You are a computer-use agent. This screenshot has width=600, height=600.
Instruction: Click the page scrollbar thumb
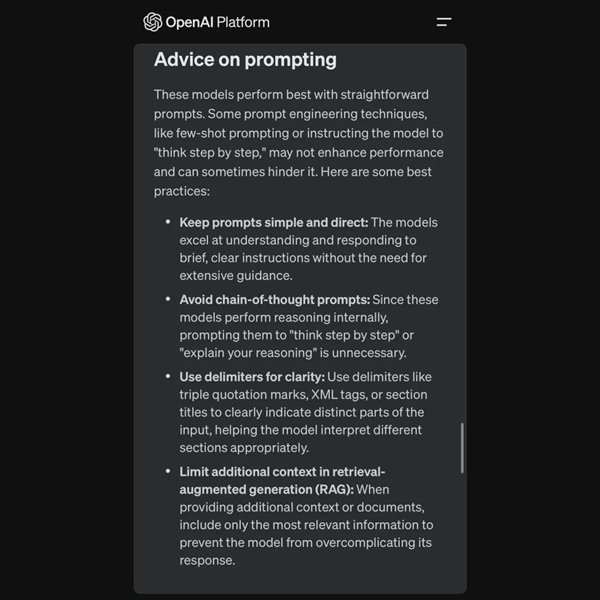[x=461, y=447]
